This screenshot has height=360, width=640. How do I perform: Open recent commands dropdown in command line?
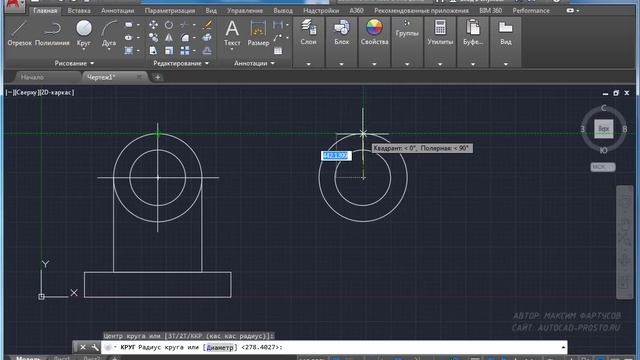coord(109,347)
